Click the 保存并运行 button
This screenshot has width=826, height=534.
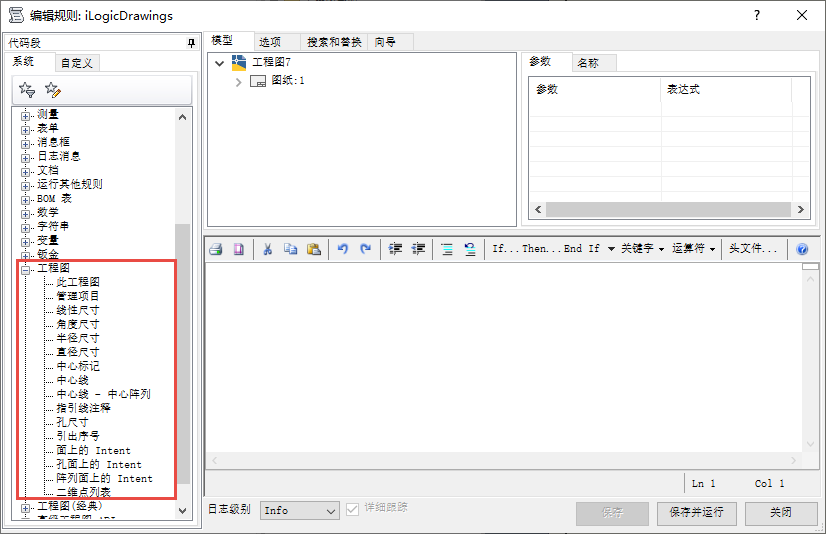click(696, 513)
